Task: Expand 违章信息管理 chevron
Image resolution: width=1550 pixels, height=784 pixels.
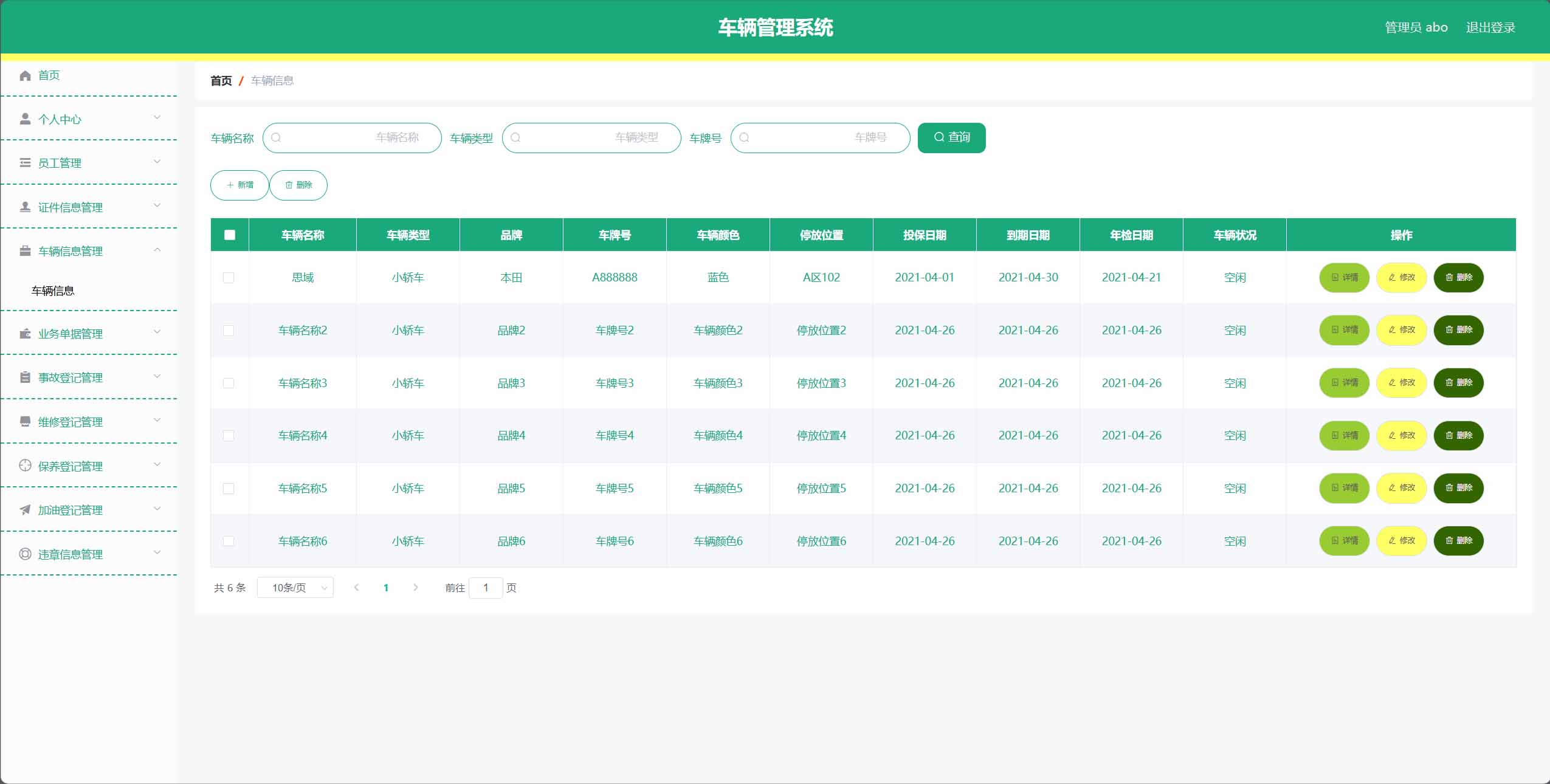Action: 157,552
